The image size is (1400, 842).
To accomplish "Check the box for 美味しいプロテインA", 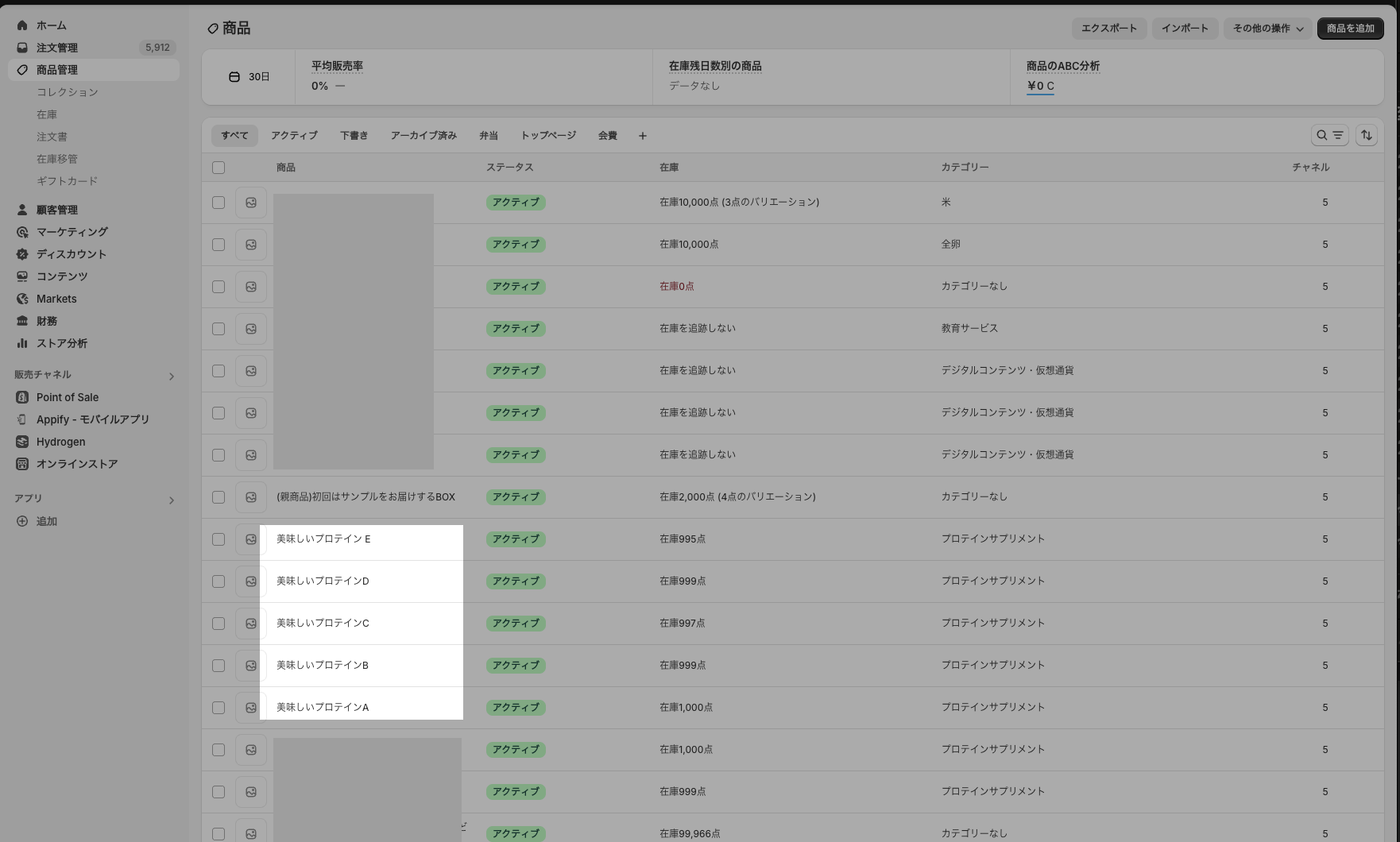I will pyautogui.click(x=219, y=708).
